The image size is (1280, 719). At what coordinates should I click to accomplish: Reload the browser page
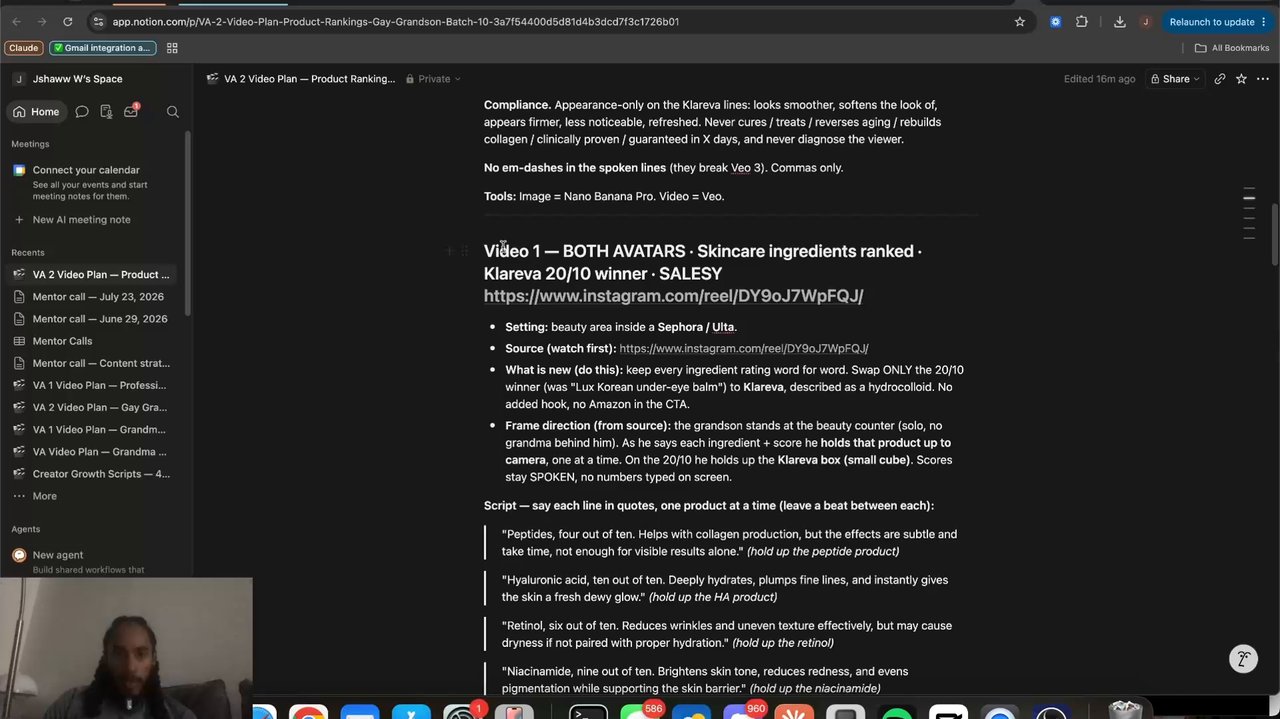tap(67, 21)
